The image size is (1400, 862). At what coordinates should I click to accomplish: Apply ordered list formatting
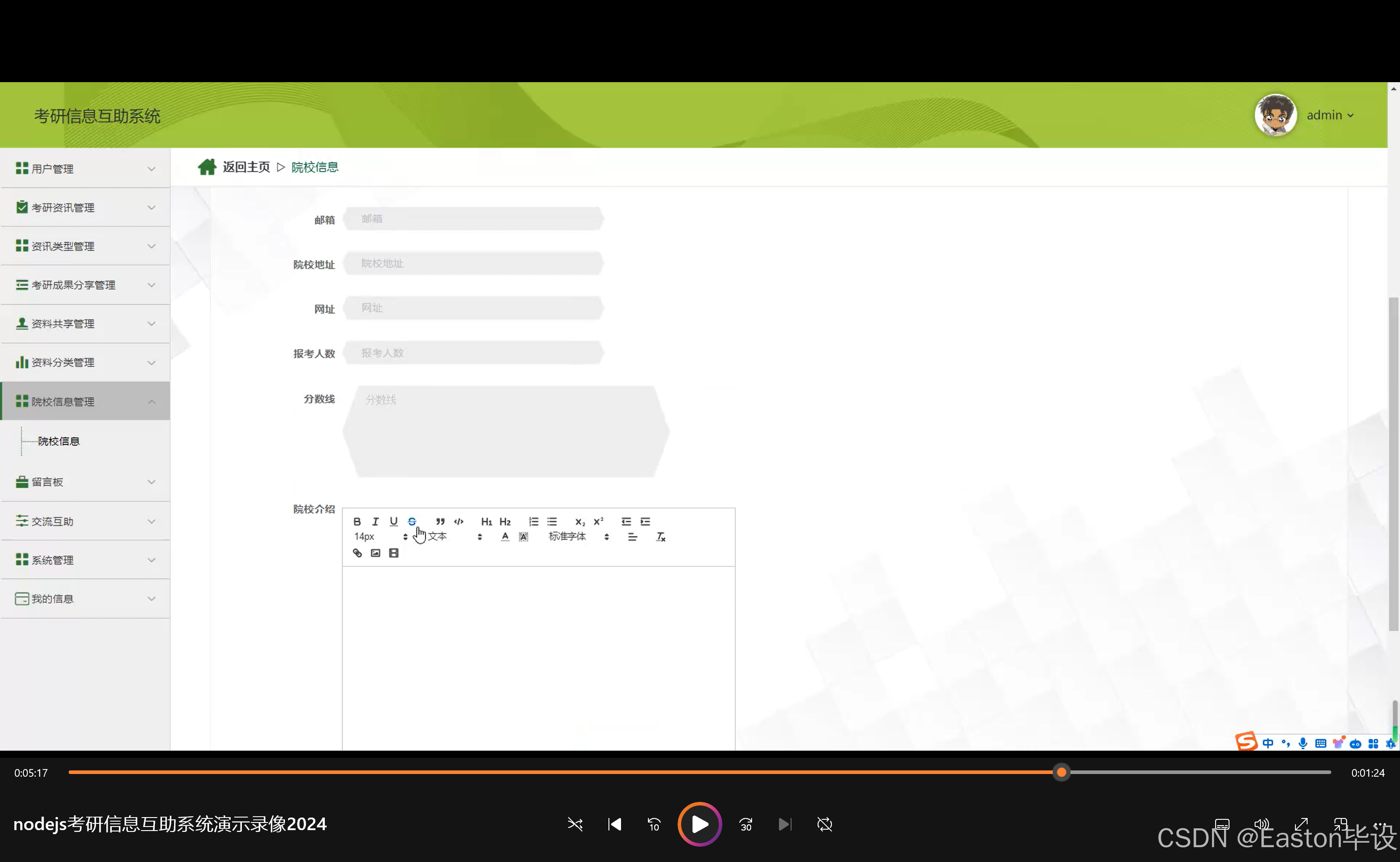point(534,522)
